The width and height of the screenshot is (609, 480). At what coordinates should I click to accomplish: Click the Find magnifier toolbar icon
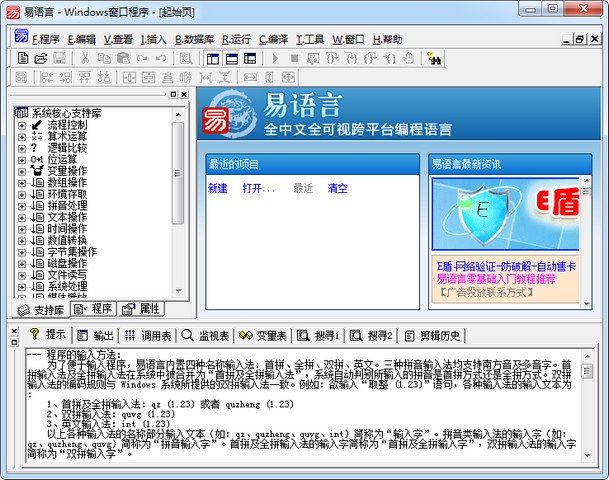pyautogui.click(x=186, y=58)
